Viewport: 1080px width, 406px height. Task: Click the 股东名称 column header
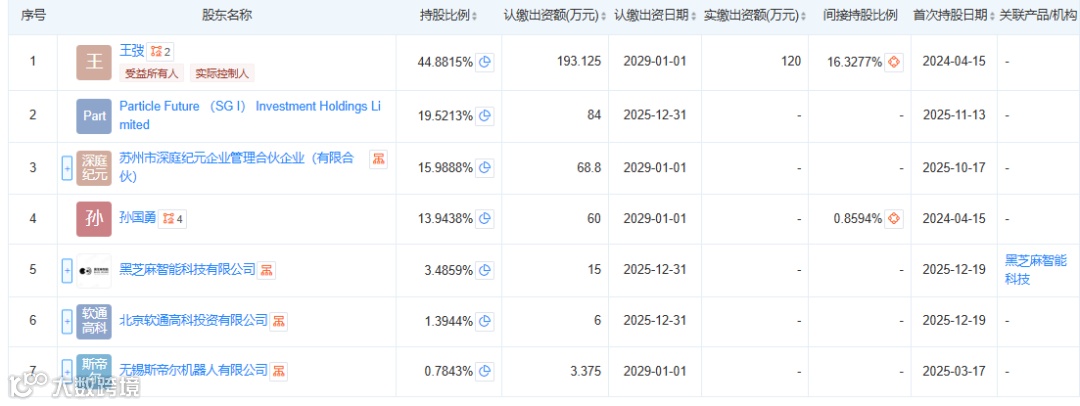pos(227,15)
